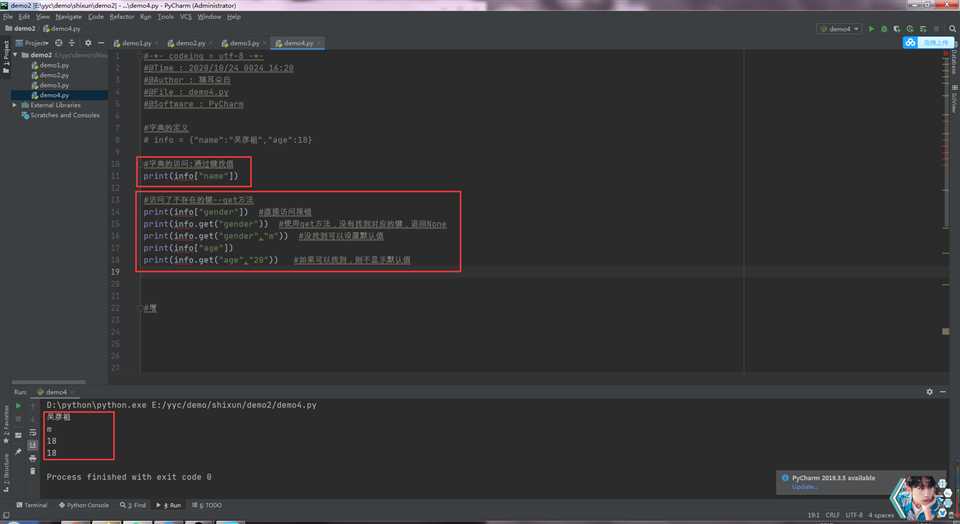Open the VCS menu
This screenshot has width=960, height=524.
click(186, 17)
